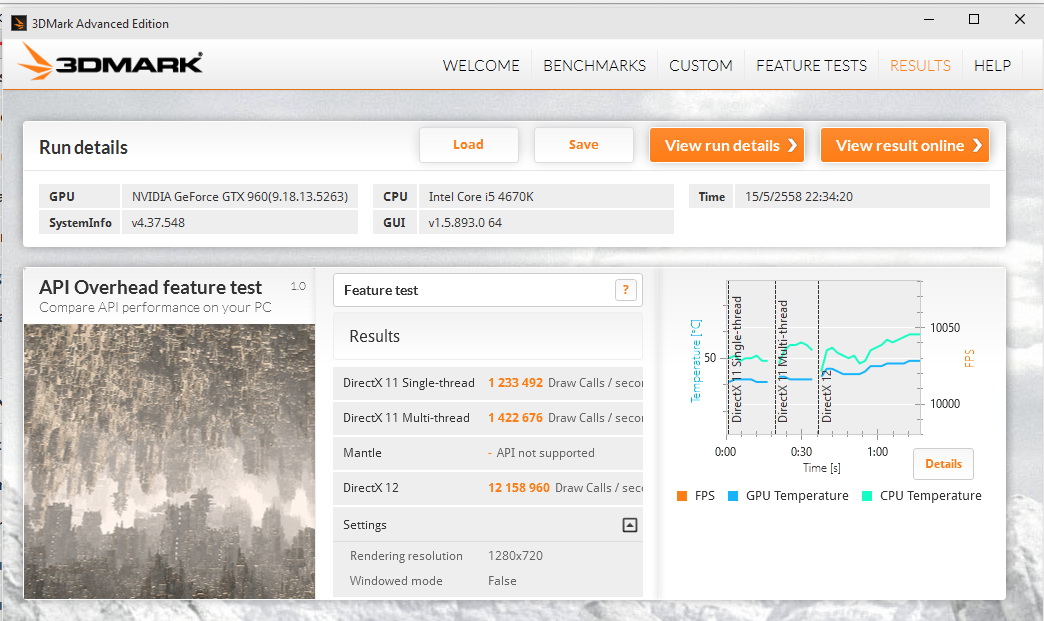1044x621 pixels.
Task: Click the 3DMARK logo in header
Action: click(110, 62)
